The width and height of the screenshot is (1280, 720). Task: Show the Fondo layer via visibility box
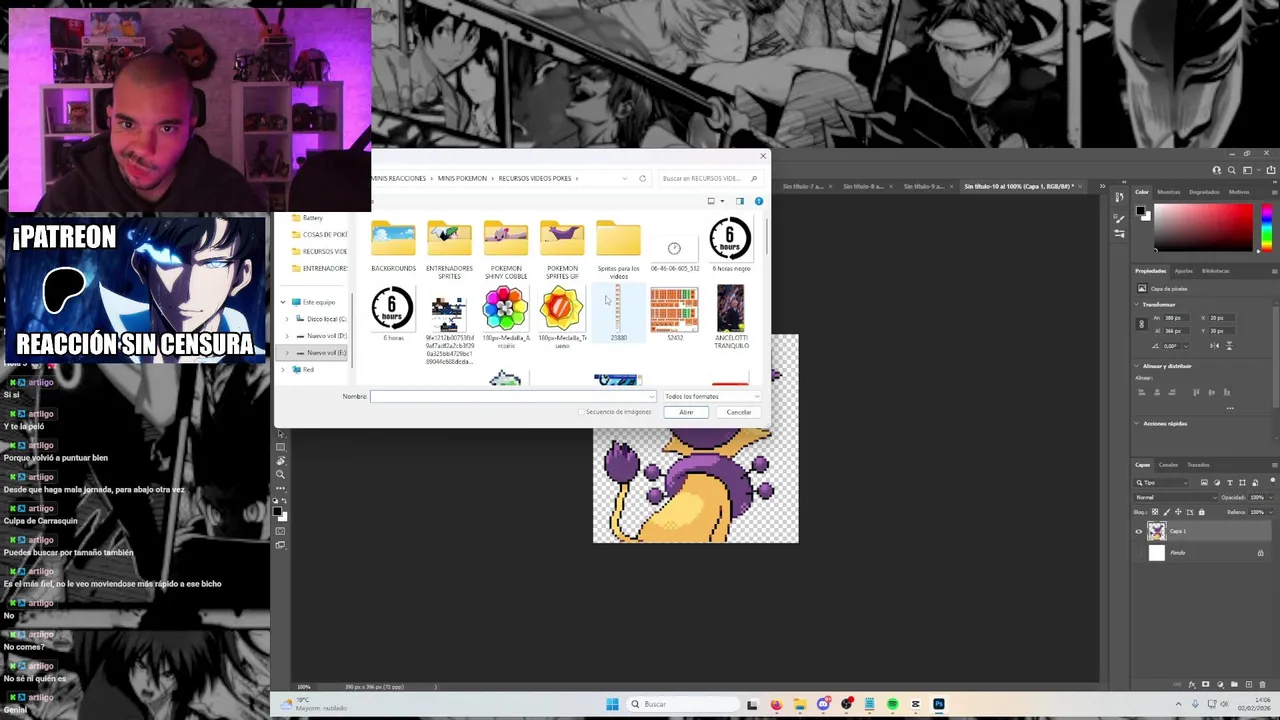[x=1139, y=553]
